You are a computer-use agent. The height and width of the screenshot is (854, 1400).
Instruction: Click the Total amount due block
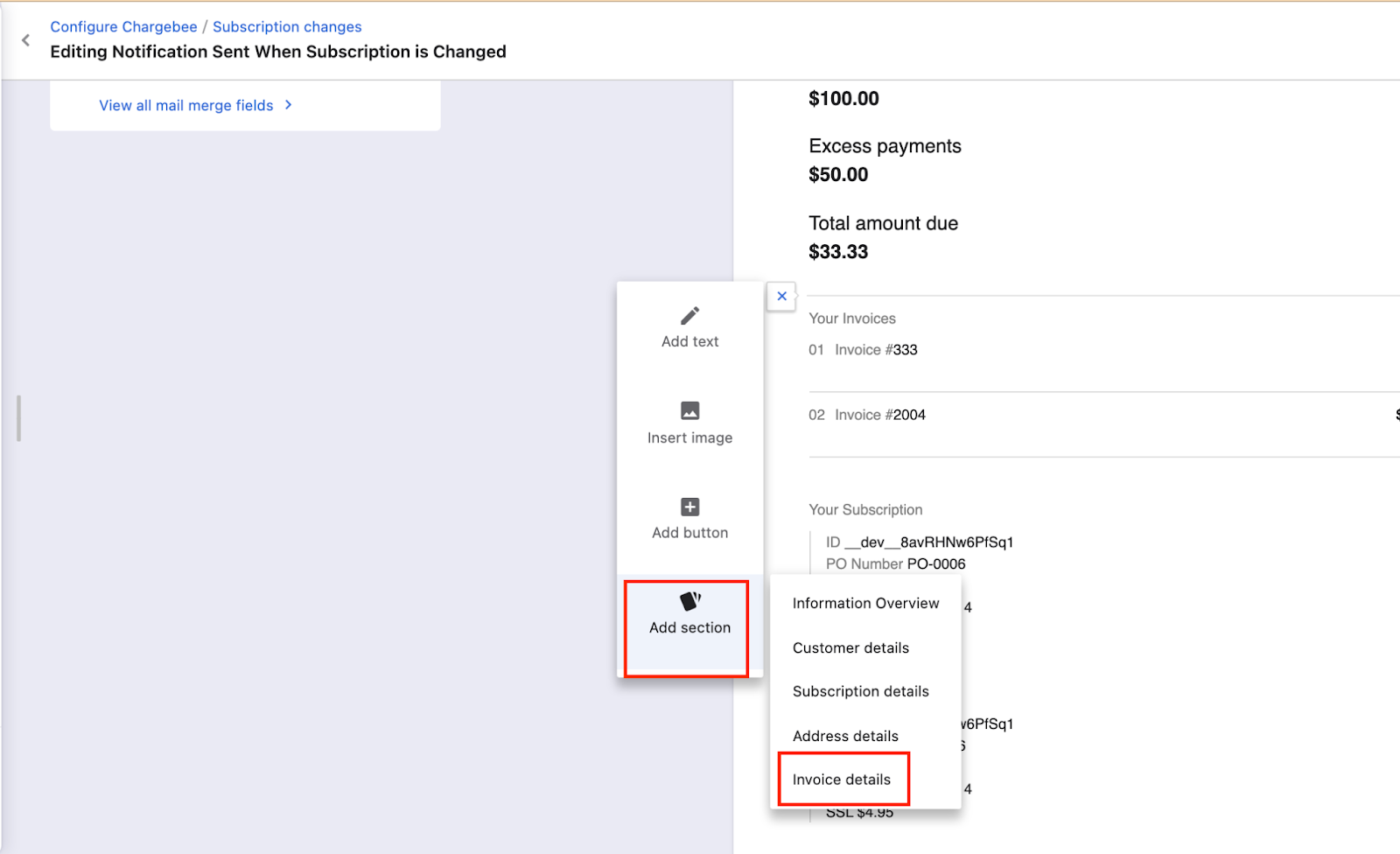tap(882, 237)
